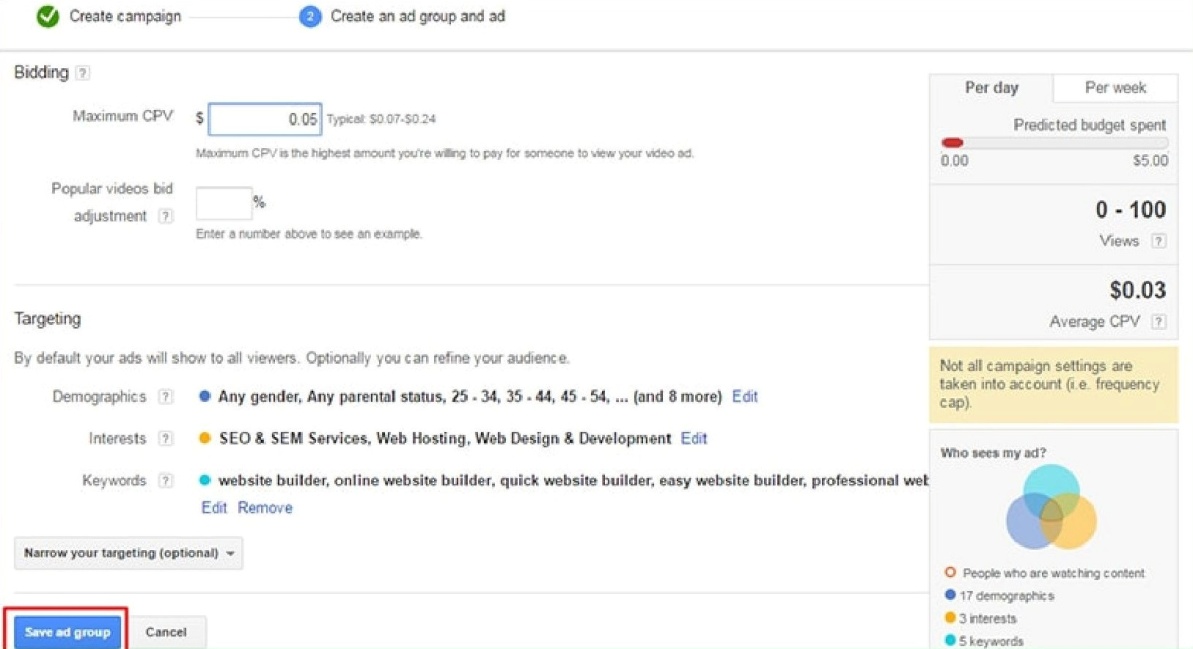Click the green Create campaign checkmark icon
The width and height of the screenshot is (1193, 649).
47,16
